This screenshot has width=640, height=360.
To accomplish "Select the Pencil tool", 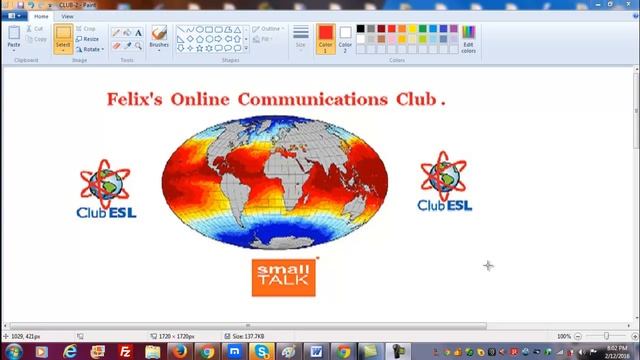I will click(x=116, y=33).
